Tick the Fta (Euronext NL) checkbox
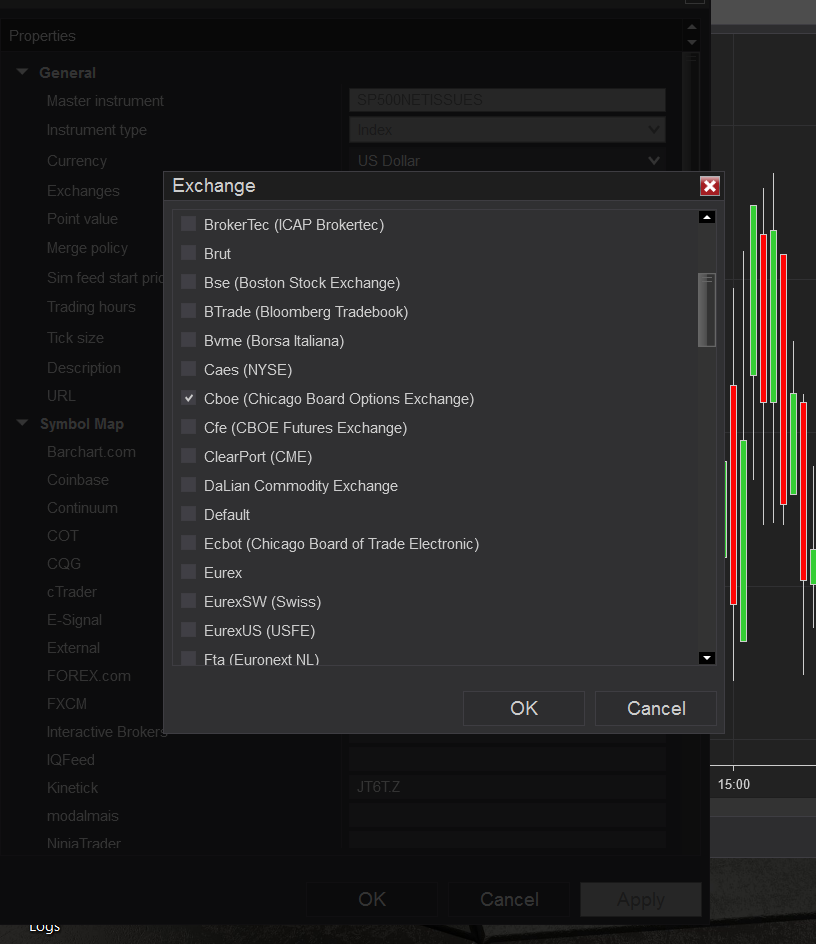This screenshot has width=816, height=944. click(x=188, y=658)
